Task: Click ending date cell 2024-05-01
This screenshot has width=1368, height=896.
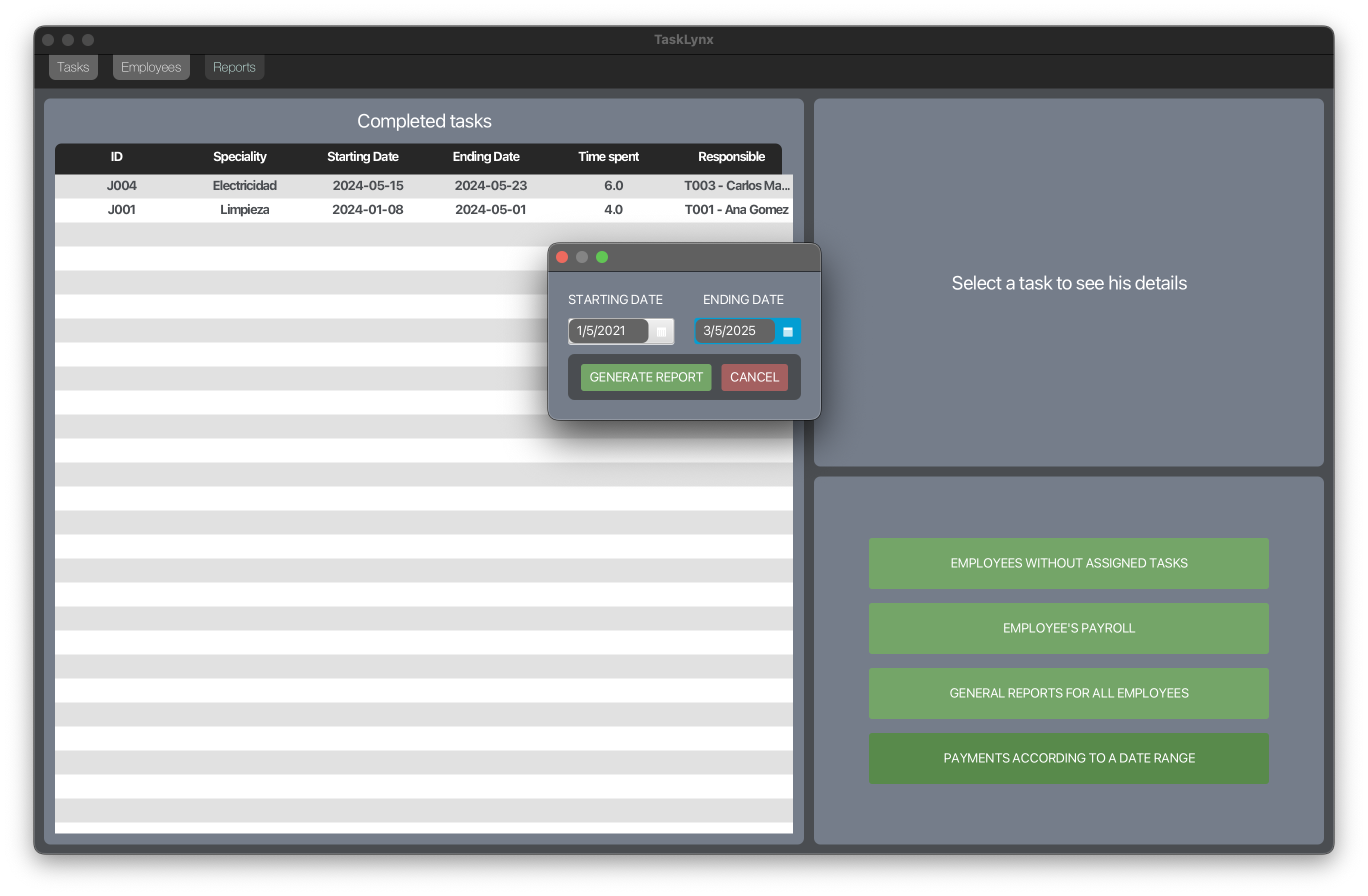Action: 491,210
